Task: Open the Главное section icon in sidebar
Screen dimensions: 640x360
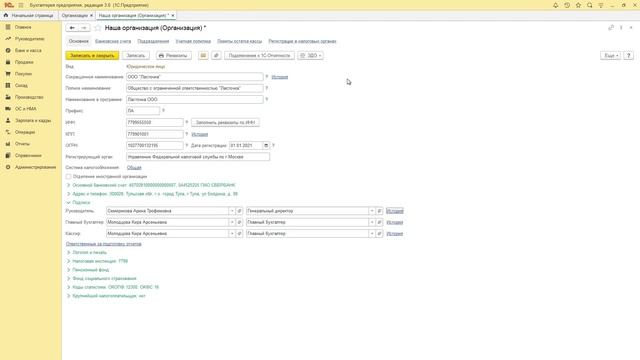Action: (8, 27)
